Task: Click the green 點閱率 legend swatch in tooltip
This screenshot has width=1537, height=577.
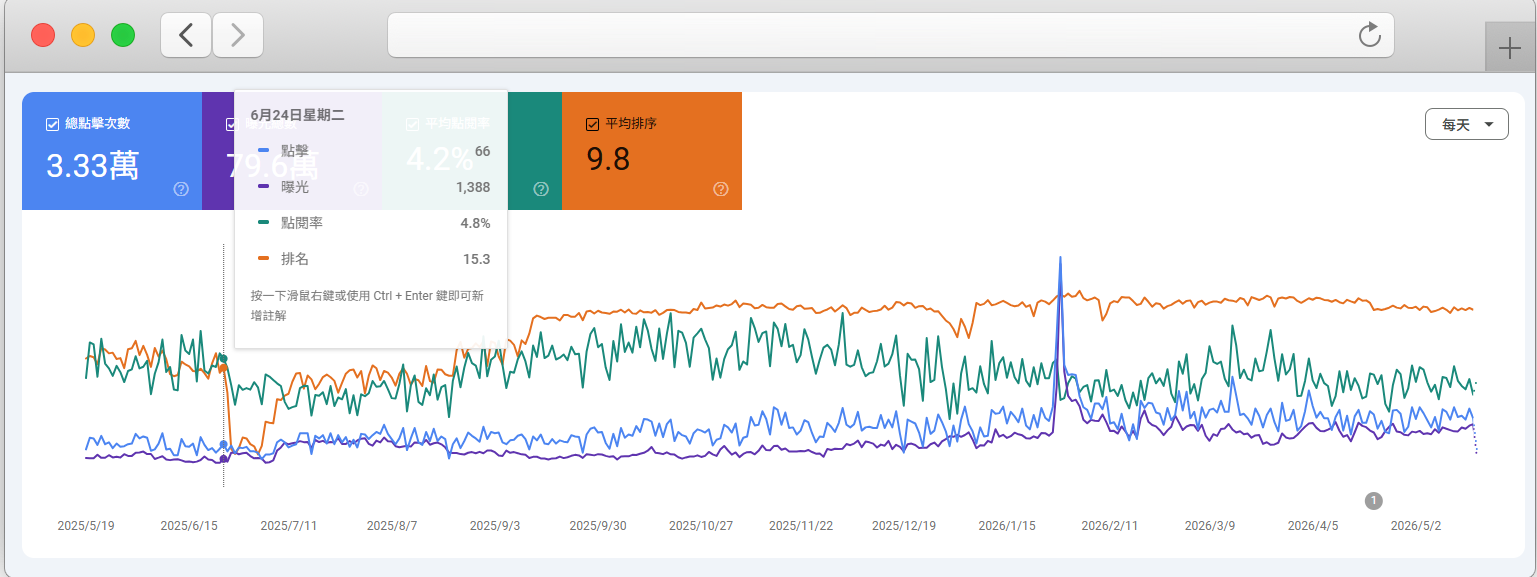Action: [264, 222]
